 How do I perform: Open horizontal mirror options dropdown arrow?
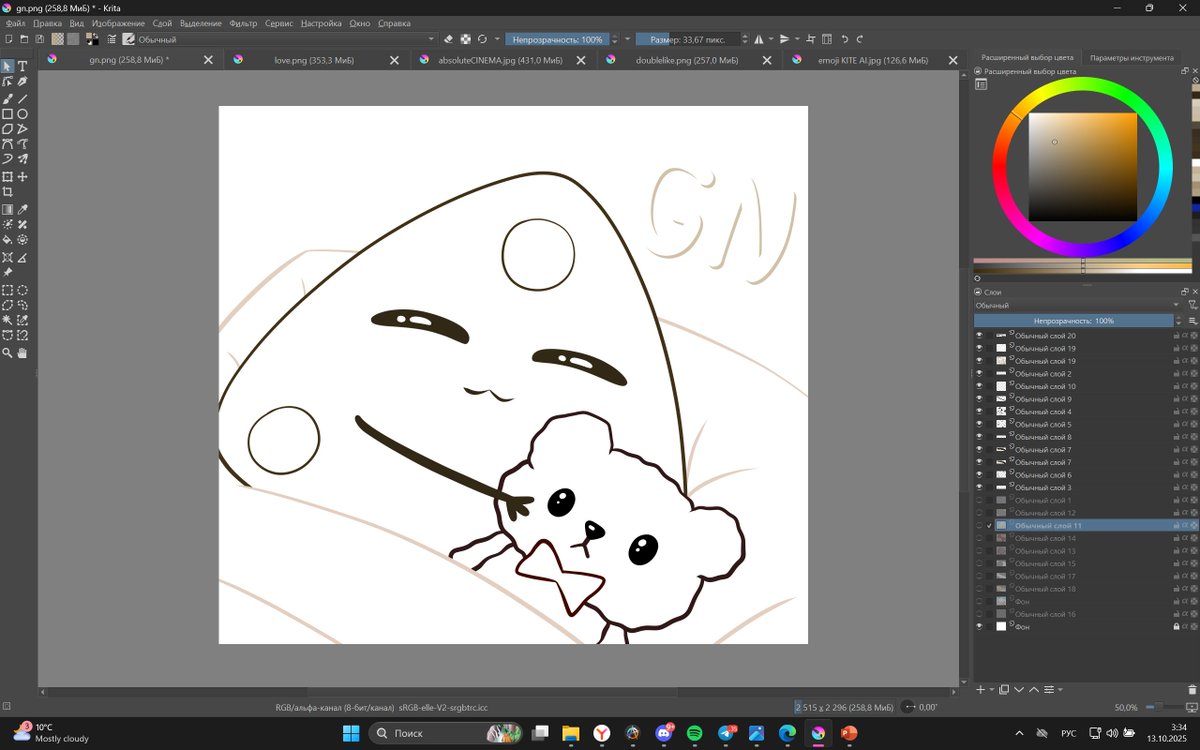point(771,39)
